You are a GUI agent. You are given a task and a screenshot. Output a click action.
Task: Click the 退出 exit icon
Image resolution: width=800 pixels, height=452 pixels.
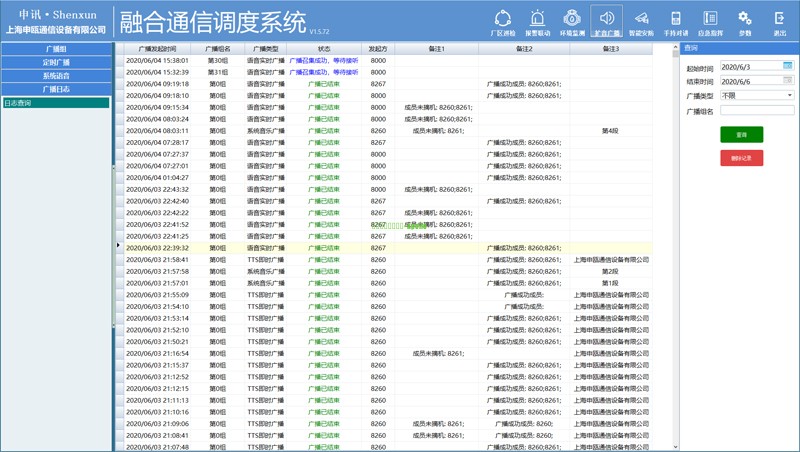click(x=779, y=19)
